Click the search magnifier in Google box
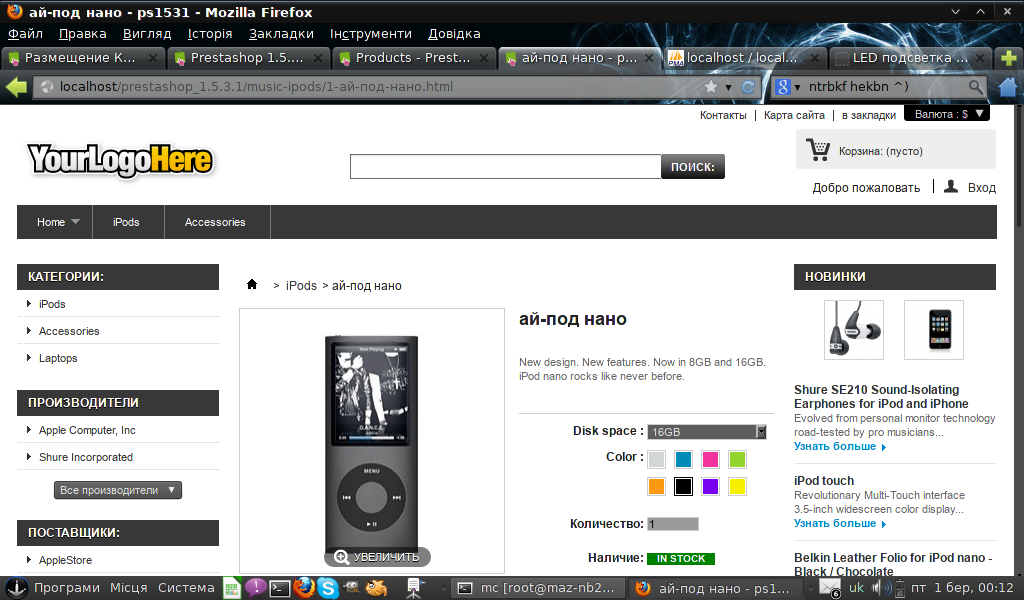Image resolution: width=1024 pixels, height=600 pixels. click(975, 87)
